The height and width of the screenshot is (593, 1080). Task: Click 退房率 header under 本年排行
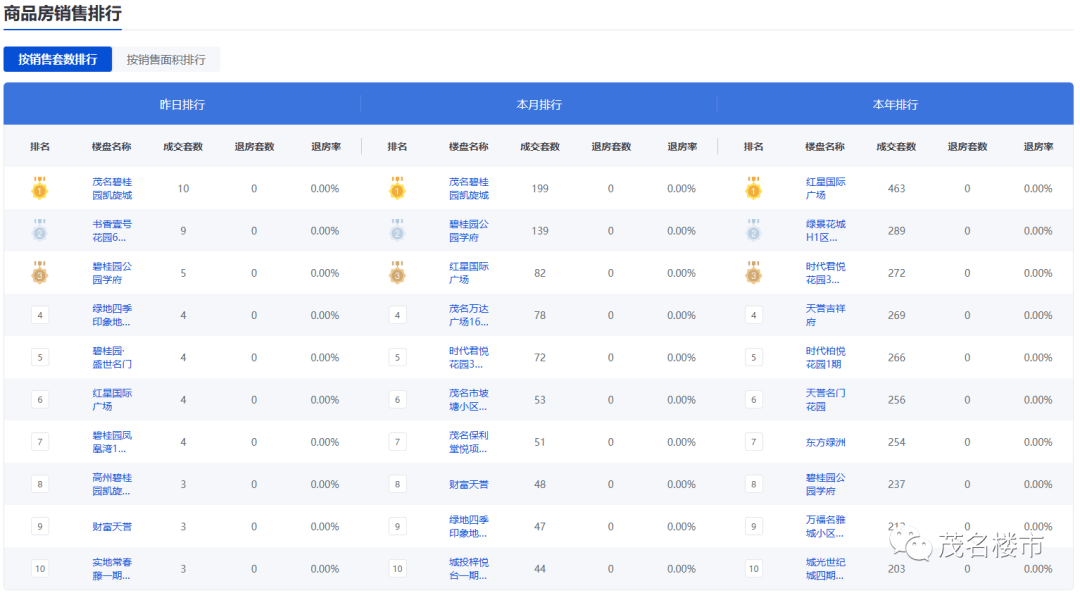click(x=1039, y=147)
